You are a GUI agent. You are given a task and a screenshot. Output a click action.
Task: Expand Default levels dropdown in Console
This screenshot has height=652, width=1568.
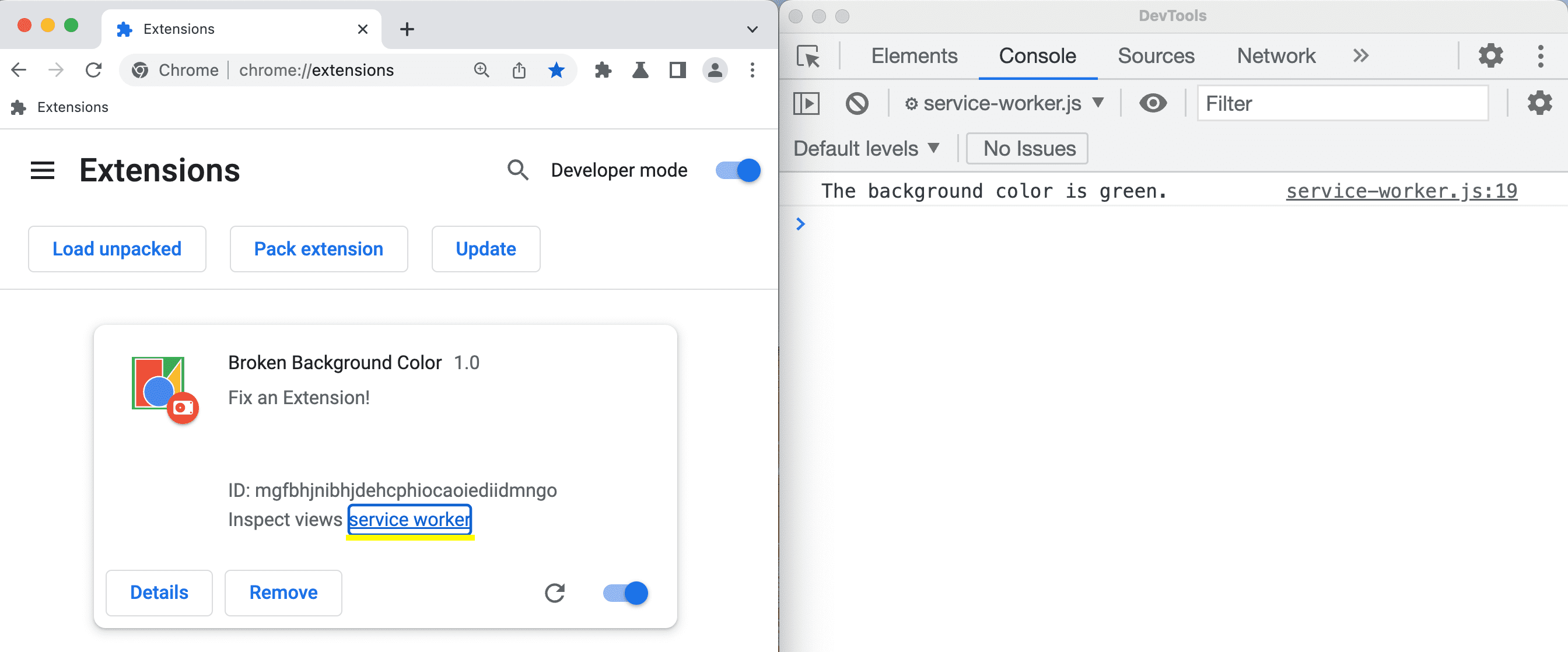coord(865,148)
